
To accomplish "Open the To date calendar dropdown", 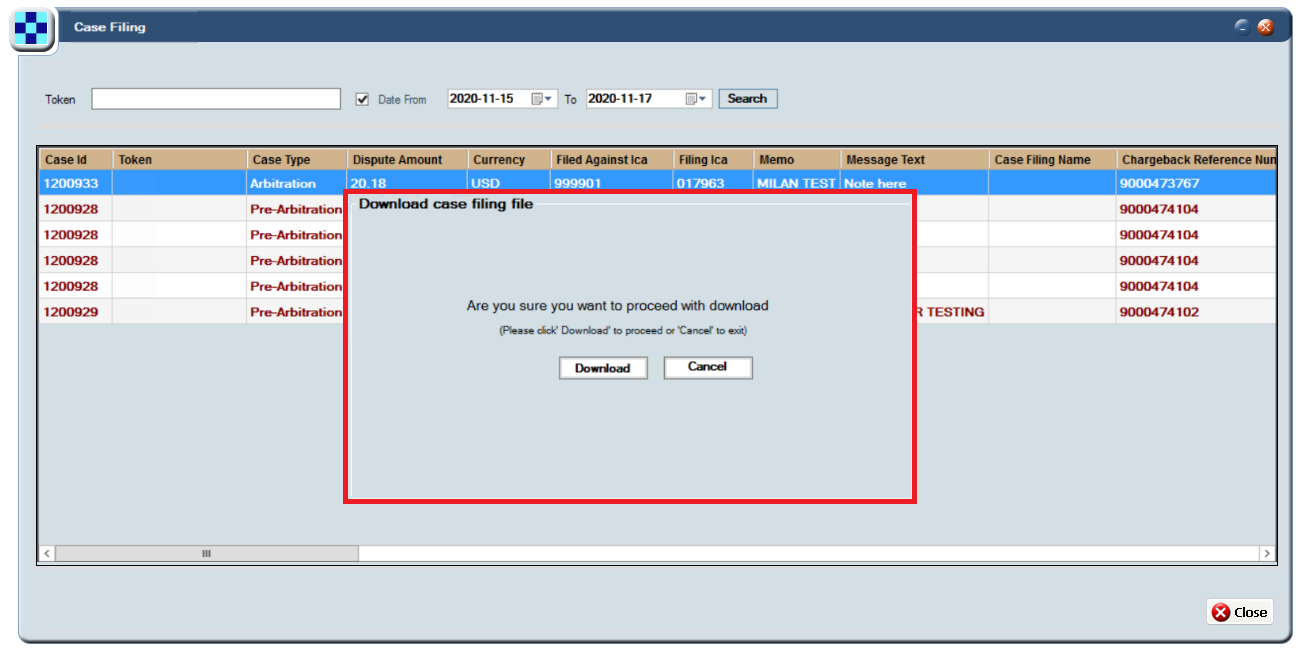I will [697, 99].
